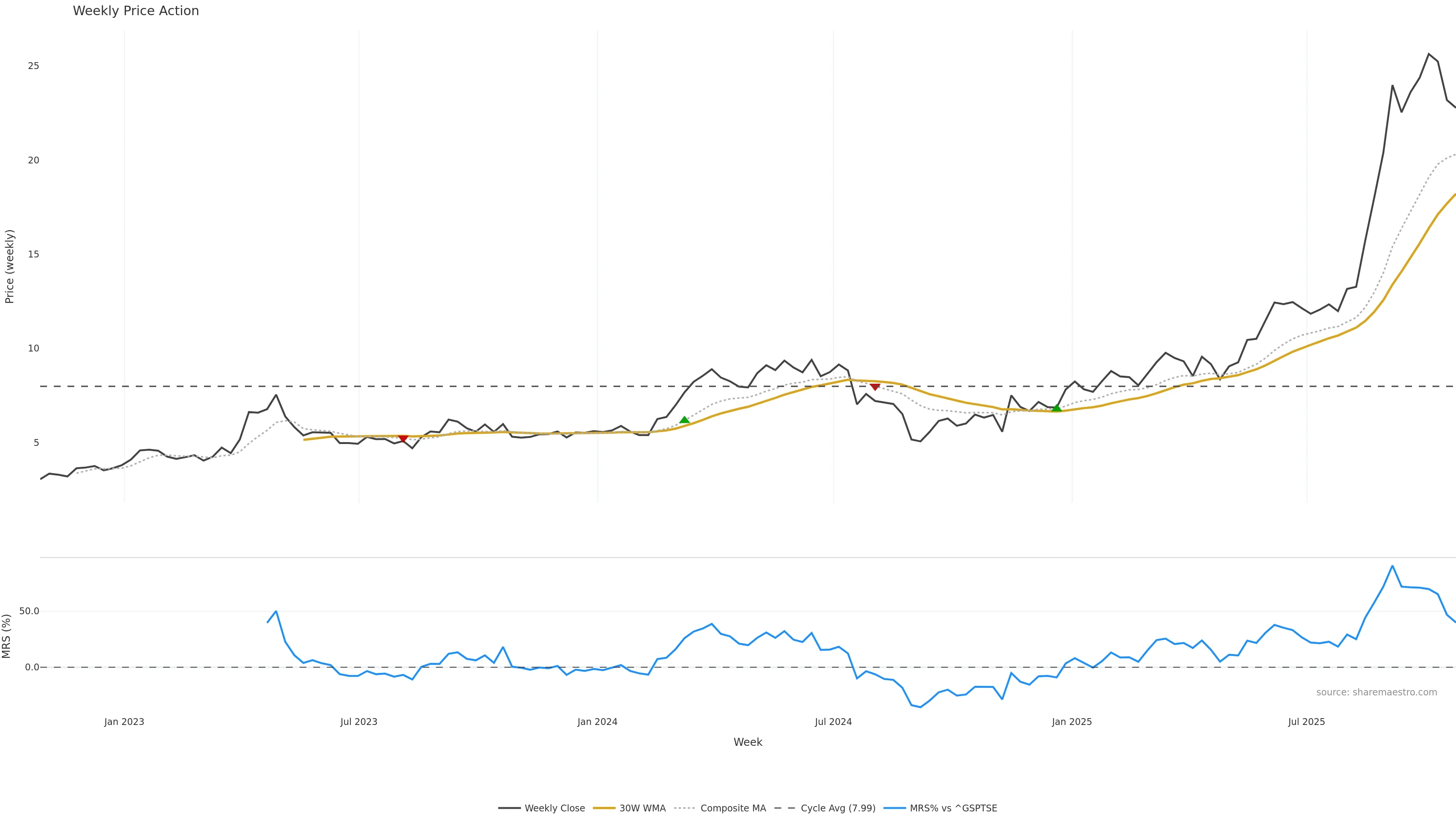Click the green up-triangle marker in early 2024
1456x819 pixels.
(684, 420)
